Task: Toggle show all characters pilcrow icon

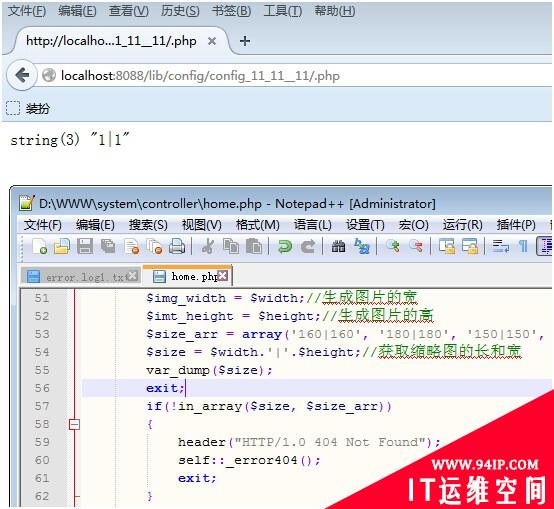Action: [523, 246]
